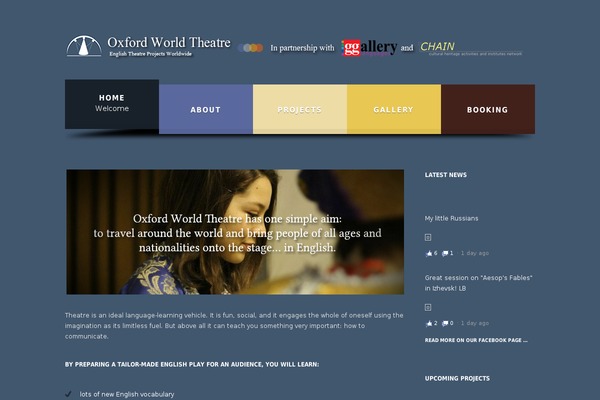The height and width of the screenshot is (400, 600).
Task: Click the Upcoming Projects heading
Action: pos(457,379)
